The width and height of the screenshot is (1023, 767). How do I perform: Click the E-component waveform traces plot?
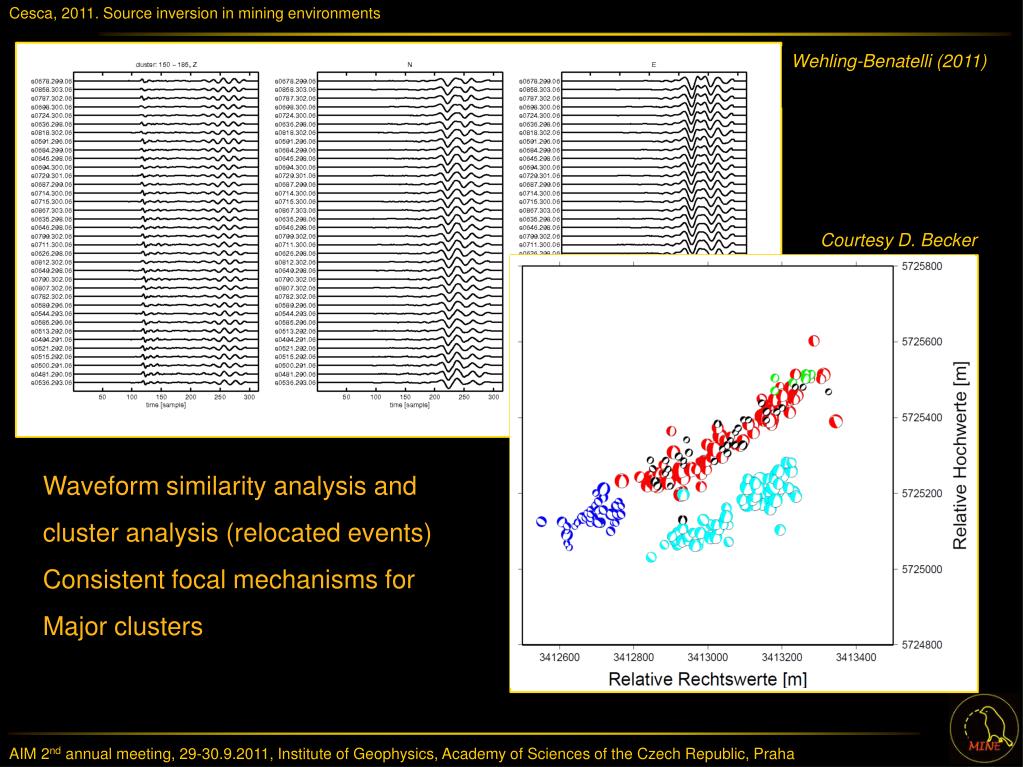[x=654, y=163]
